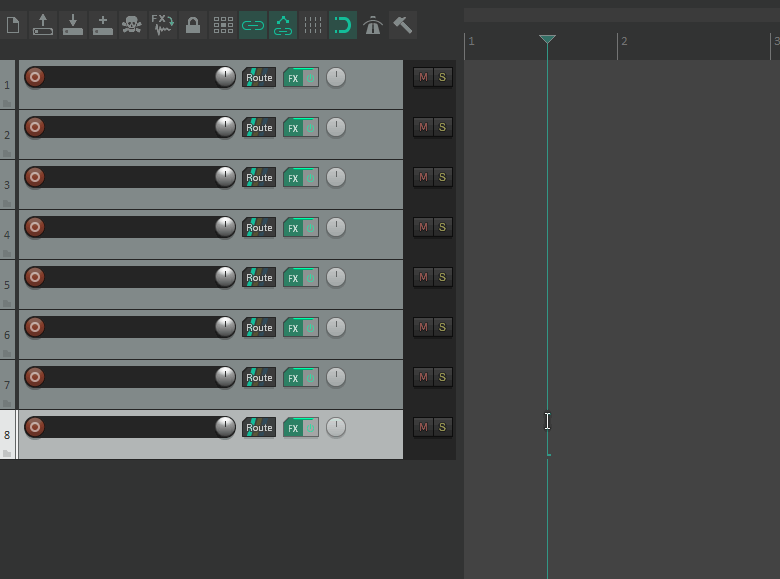Select track number 5
The image size is (780, 579).
tap(7, 285)
